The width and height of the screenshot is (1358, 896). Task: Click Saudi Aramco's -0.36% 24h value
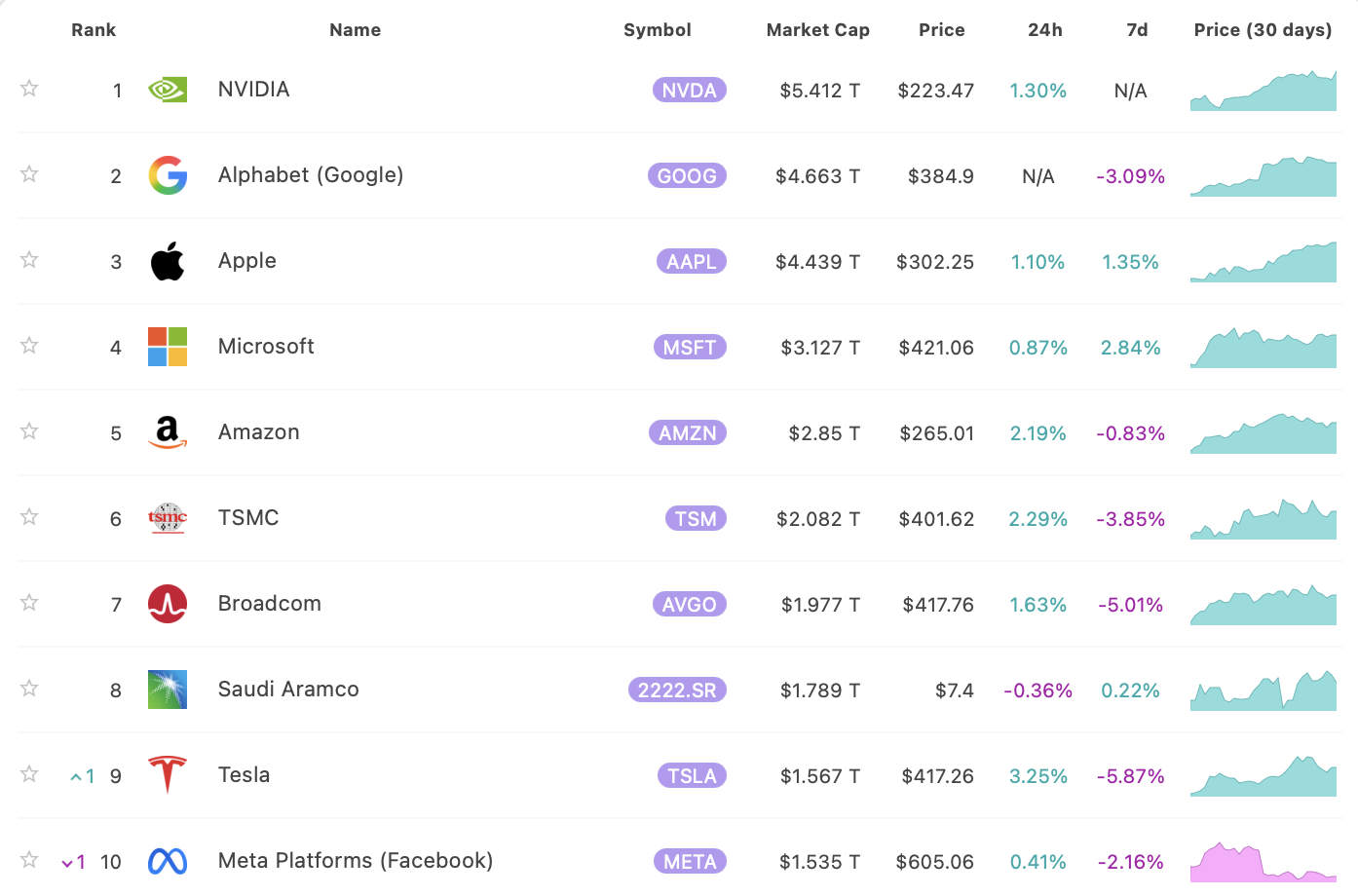click(x=1038, y=691)
